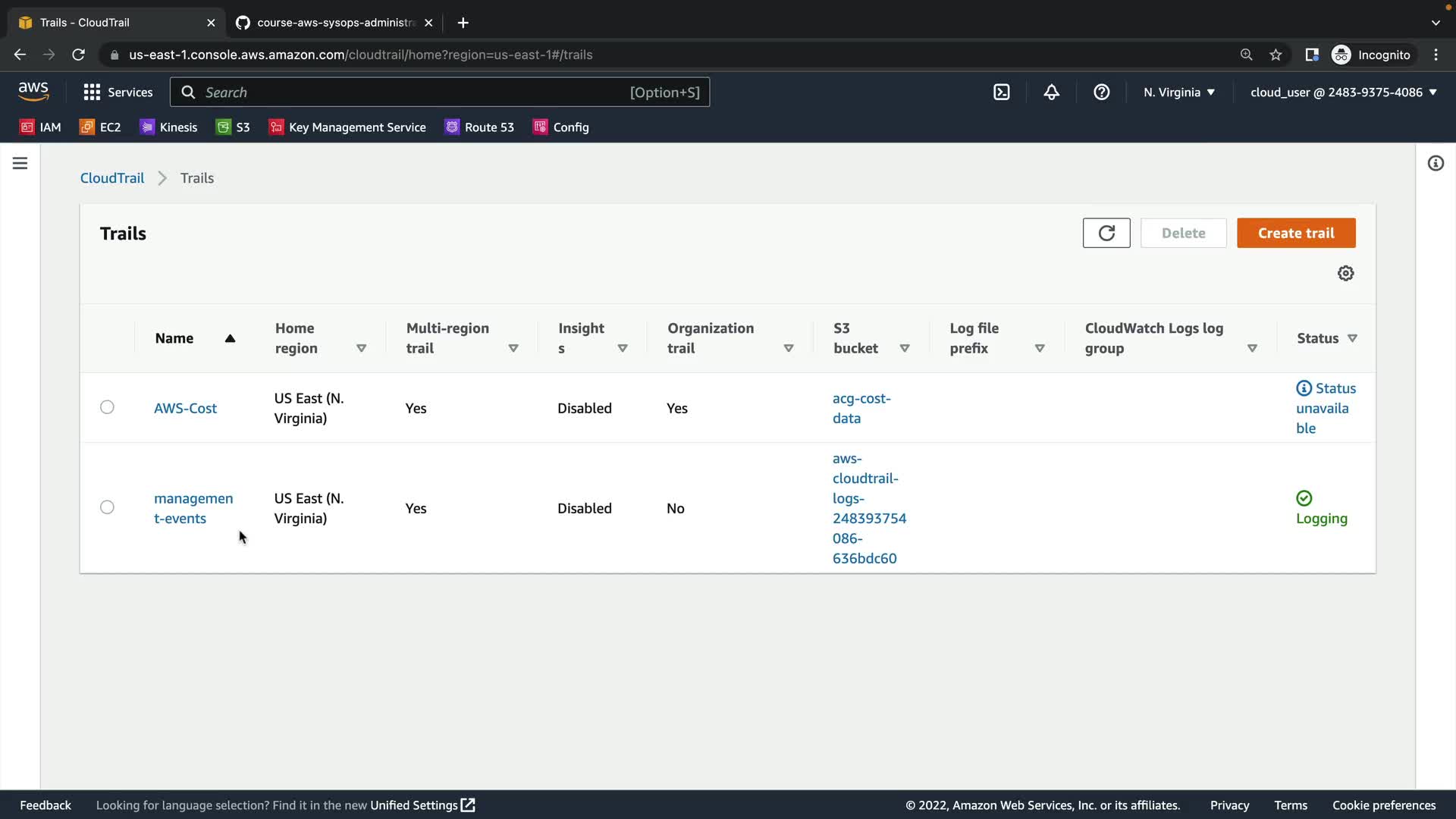Screen dimensions: 1456x819
Task: Select the management-events trail radio button
Action: click(107, 507)
